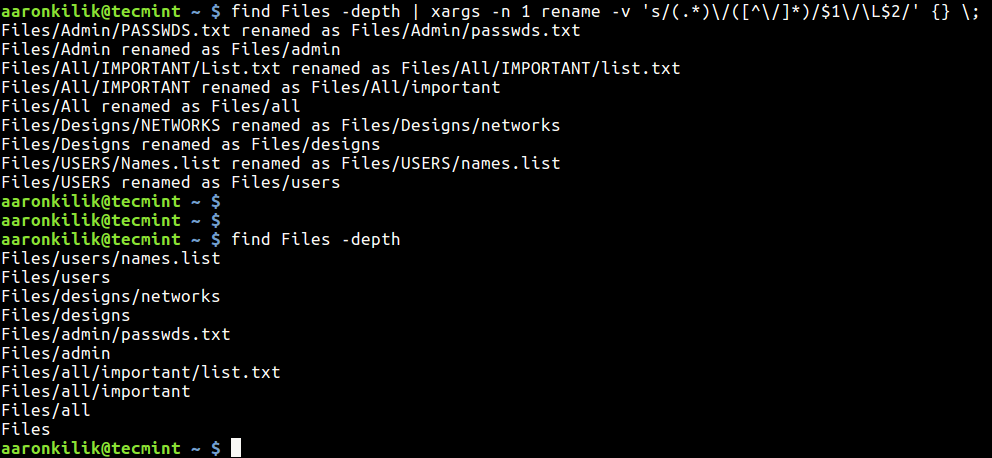The width and height of the screenshot is (992, 458).
Task: Select the line ending with "Files/All/important"
Action: point(250,87)
